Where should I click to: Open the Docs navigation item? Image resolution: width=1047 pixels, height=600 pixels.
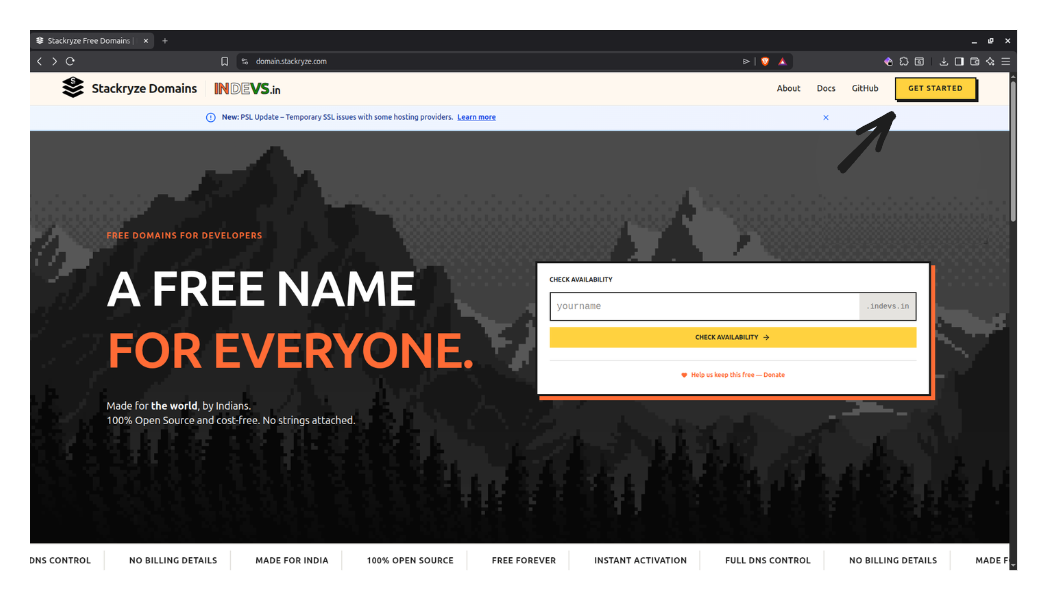point(826,88)
